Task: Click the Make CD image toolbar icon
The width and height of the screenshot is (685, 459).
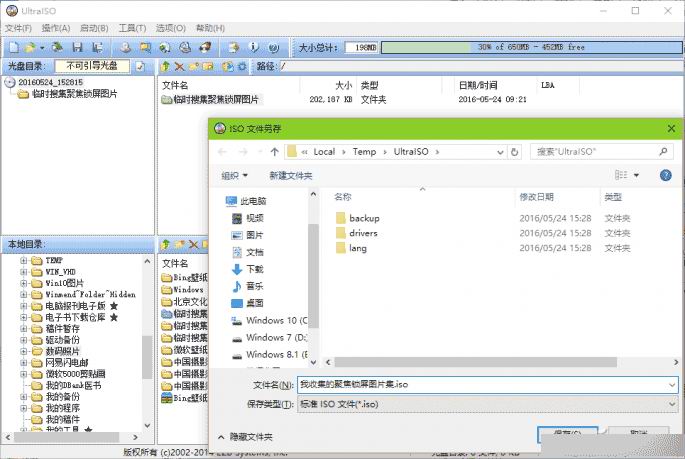Action: pyautogui.click(x=125, y=47)
